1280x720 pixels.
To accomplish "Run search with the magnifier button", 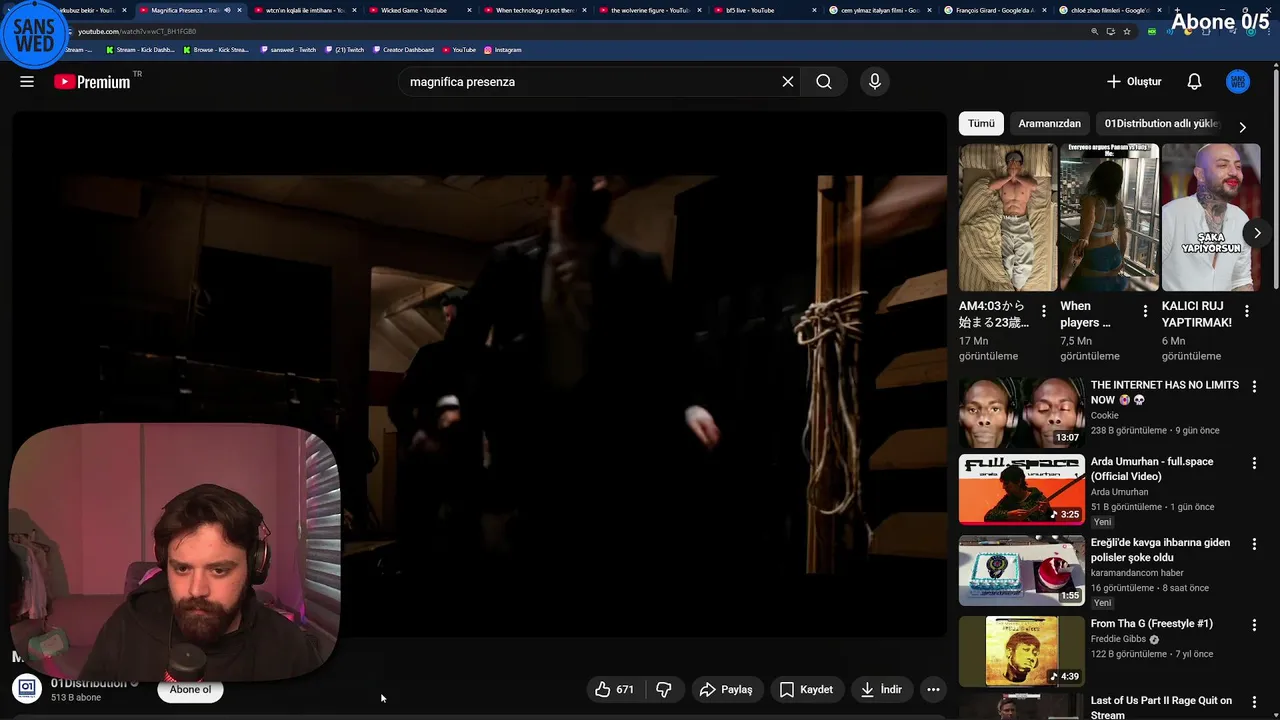I will tap(824, 82).
